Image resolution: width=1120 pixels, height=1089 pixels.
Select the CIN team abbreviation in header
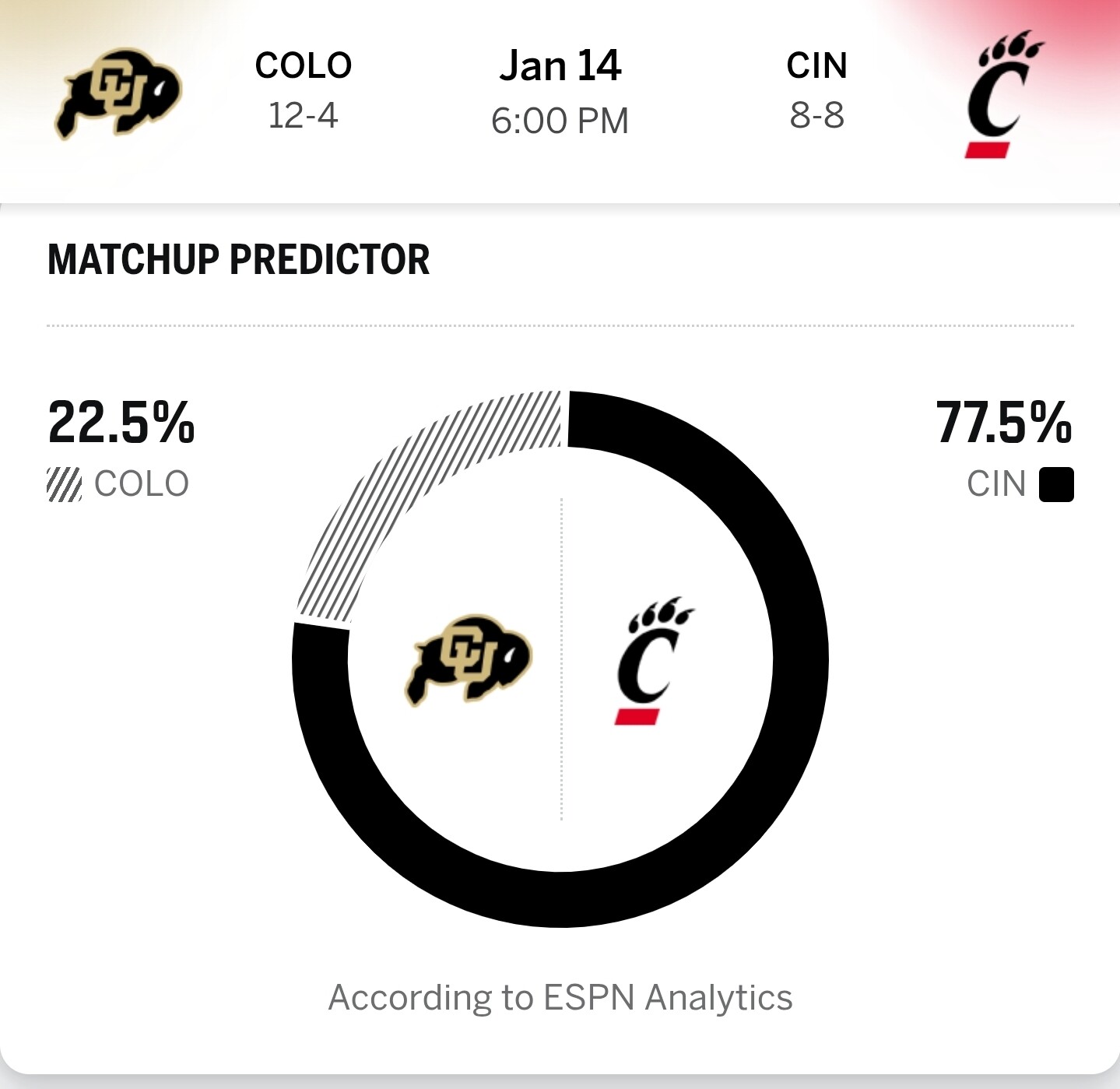(x=816, y=65)
